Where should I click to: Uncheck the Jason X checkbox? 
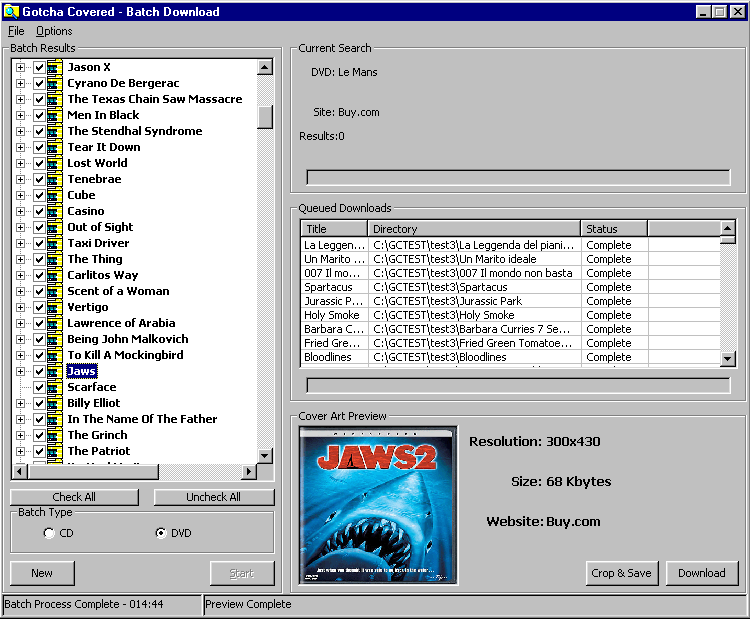tap(39, 67)
